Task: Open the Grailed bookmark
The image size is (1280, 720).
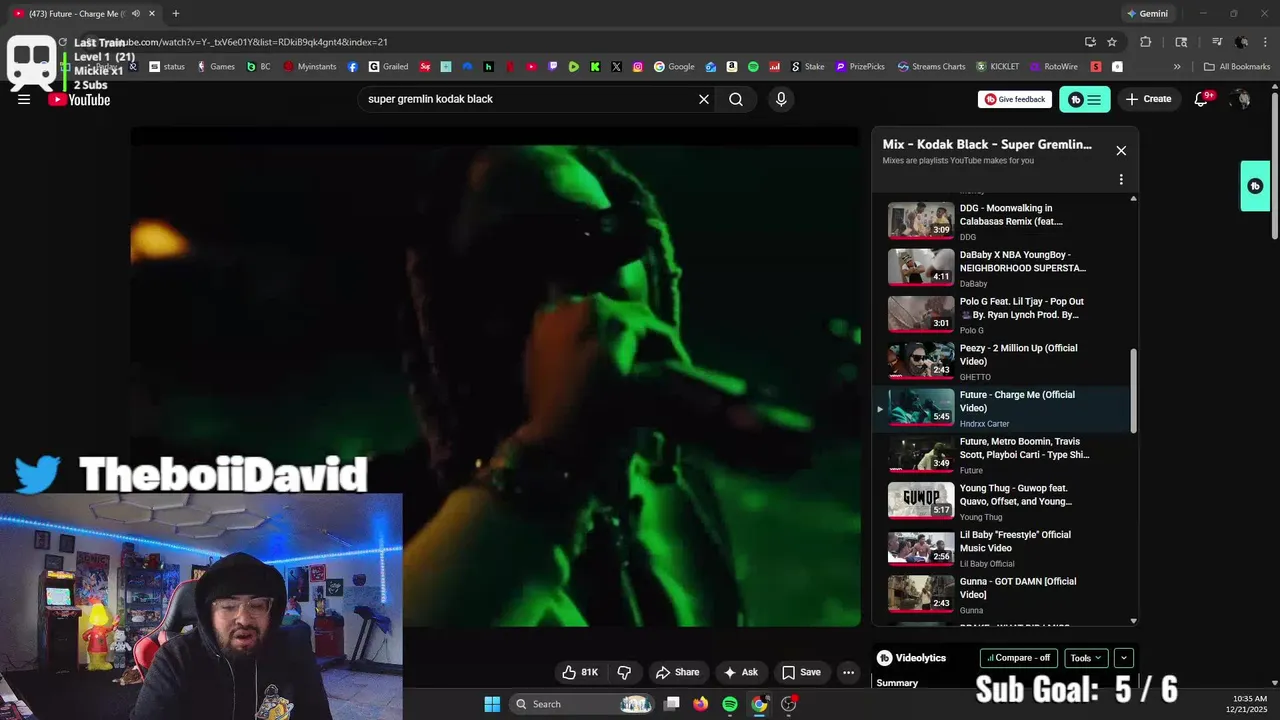Action: pyautogui.click(x=388, y=67)
